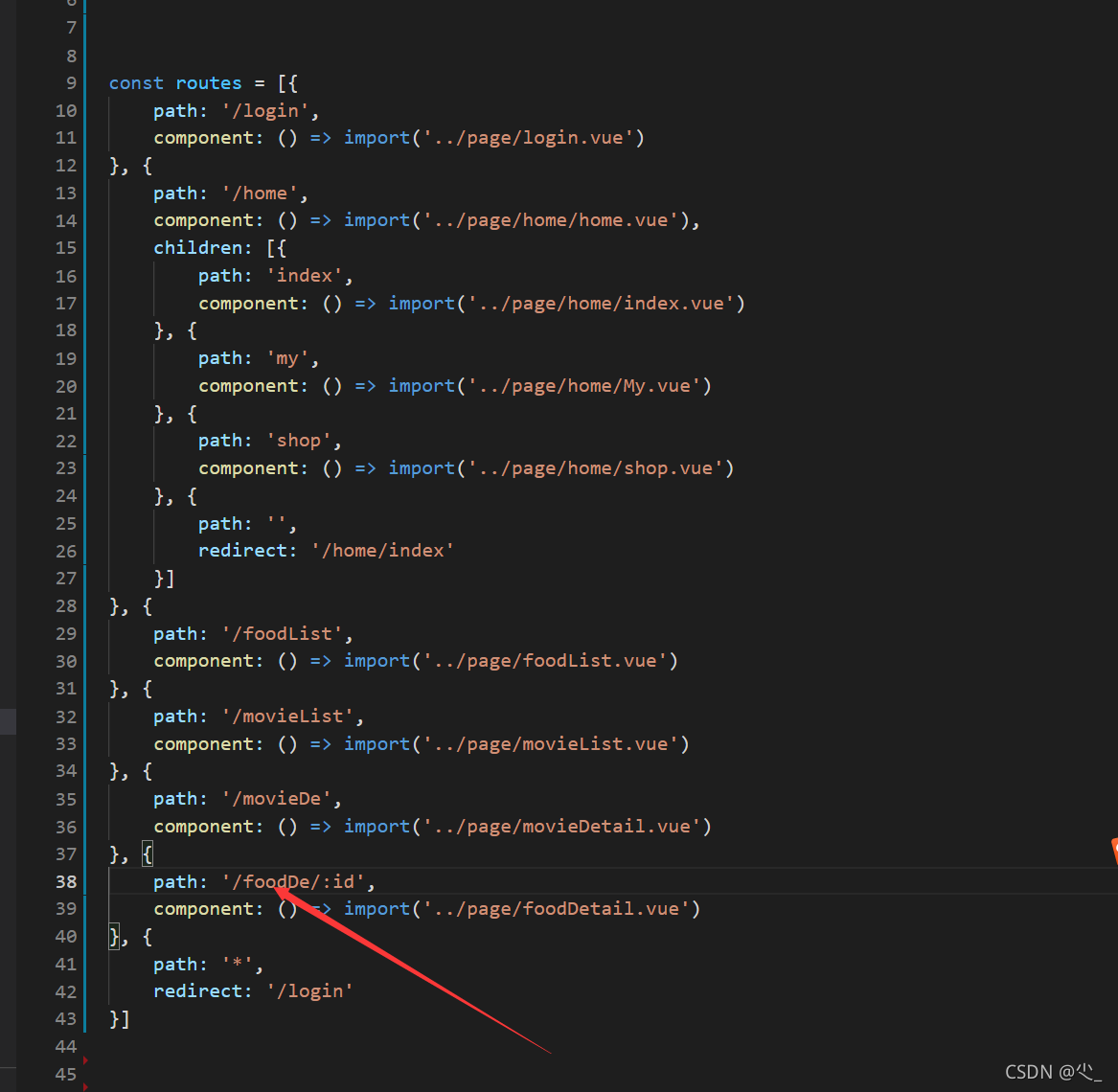Place cursor in '../page/foodList.vue' string
This screenshot has width=1118, height=1092.
point(545,661)
